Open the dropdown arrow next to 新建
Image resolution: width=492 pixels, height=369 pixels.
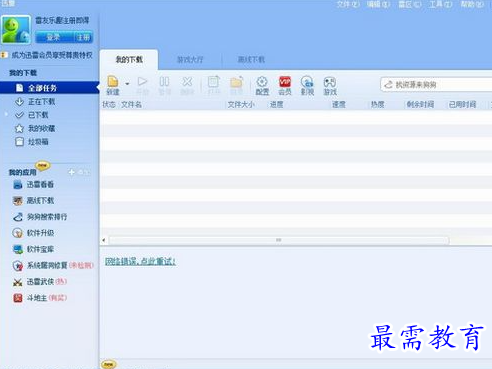coord(127,84)
